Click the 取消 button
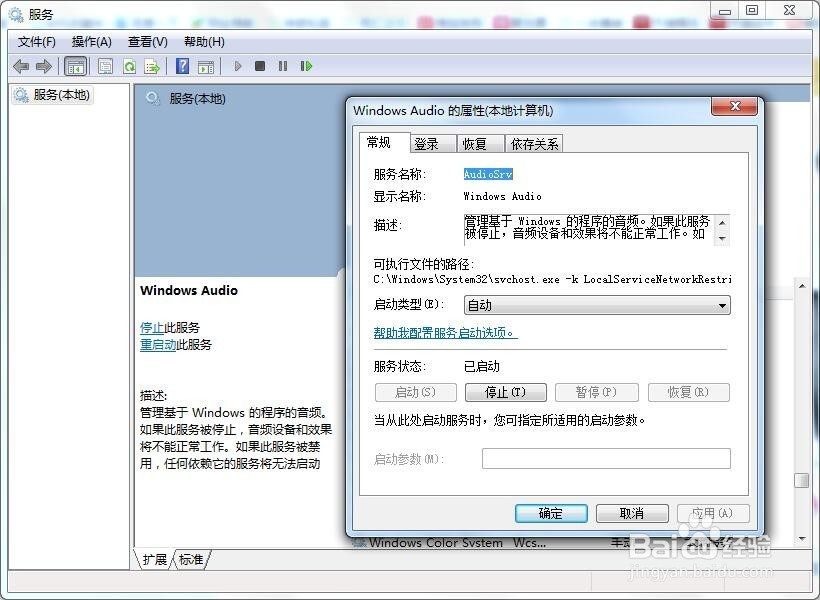 click(x=632, y=513)
